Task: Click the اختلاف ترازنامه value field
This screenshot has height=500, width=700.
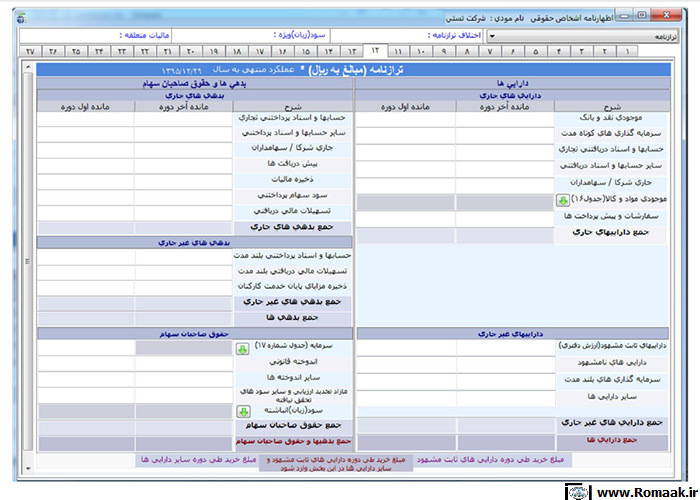Action: (x=378, y=36)
